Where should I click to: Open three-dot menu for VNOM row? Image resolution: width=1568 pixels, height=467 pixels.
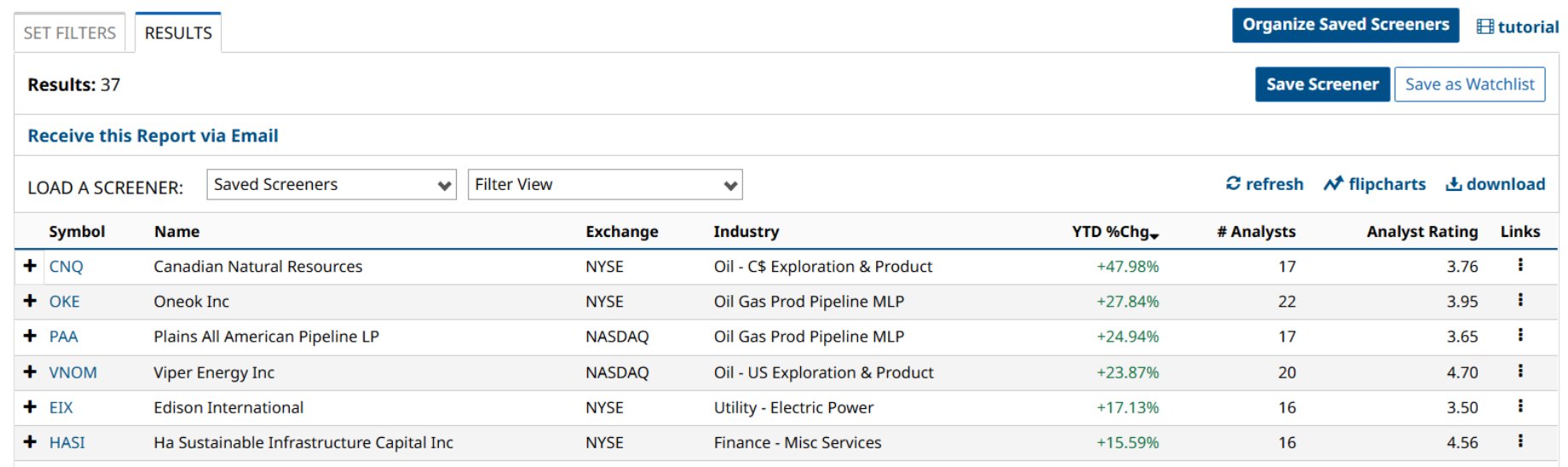pyautogui.click(x=1520, y=371)
